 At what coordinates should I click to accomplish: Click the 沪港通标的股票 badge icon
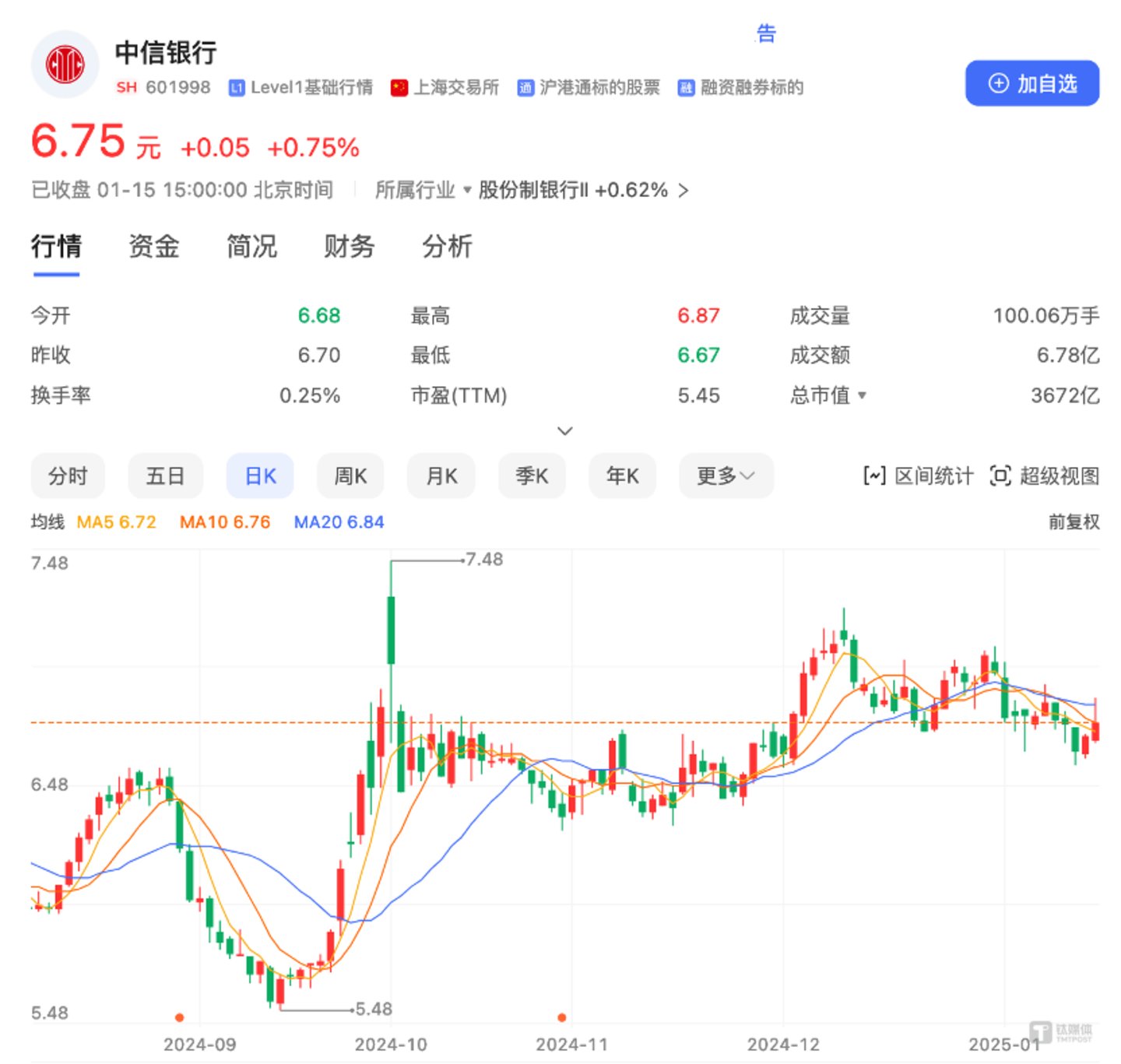[x=525, y=88]
